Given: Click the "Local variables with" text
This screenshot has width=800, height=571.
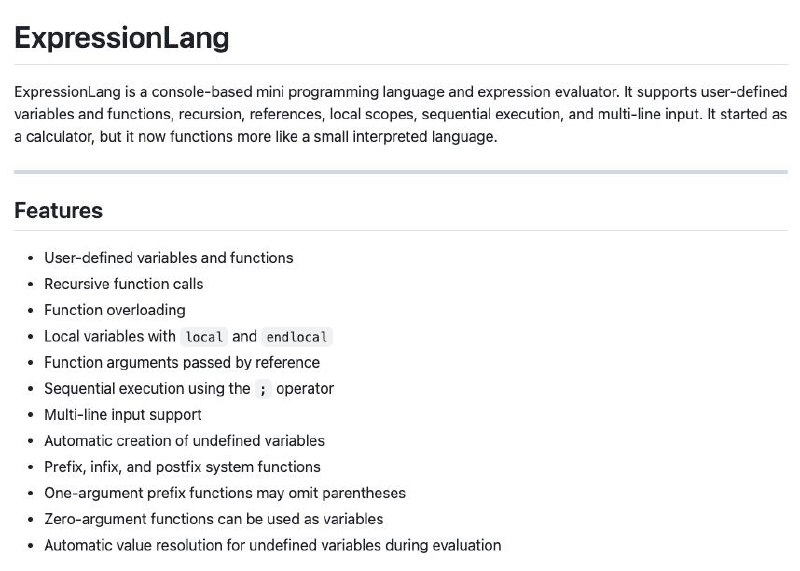Looking at the screenshot, I should [110, 336].
